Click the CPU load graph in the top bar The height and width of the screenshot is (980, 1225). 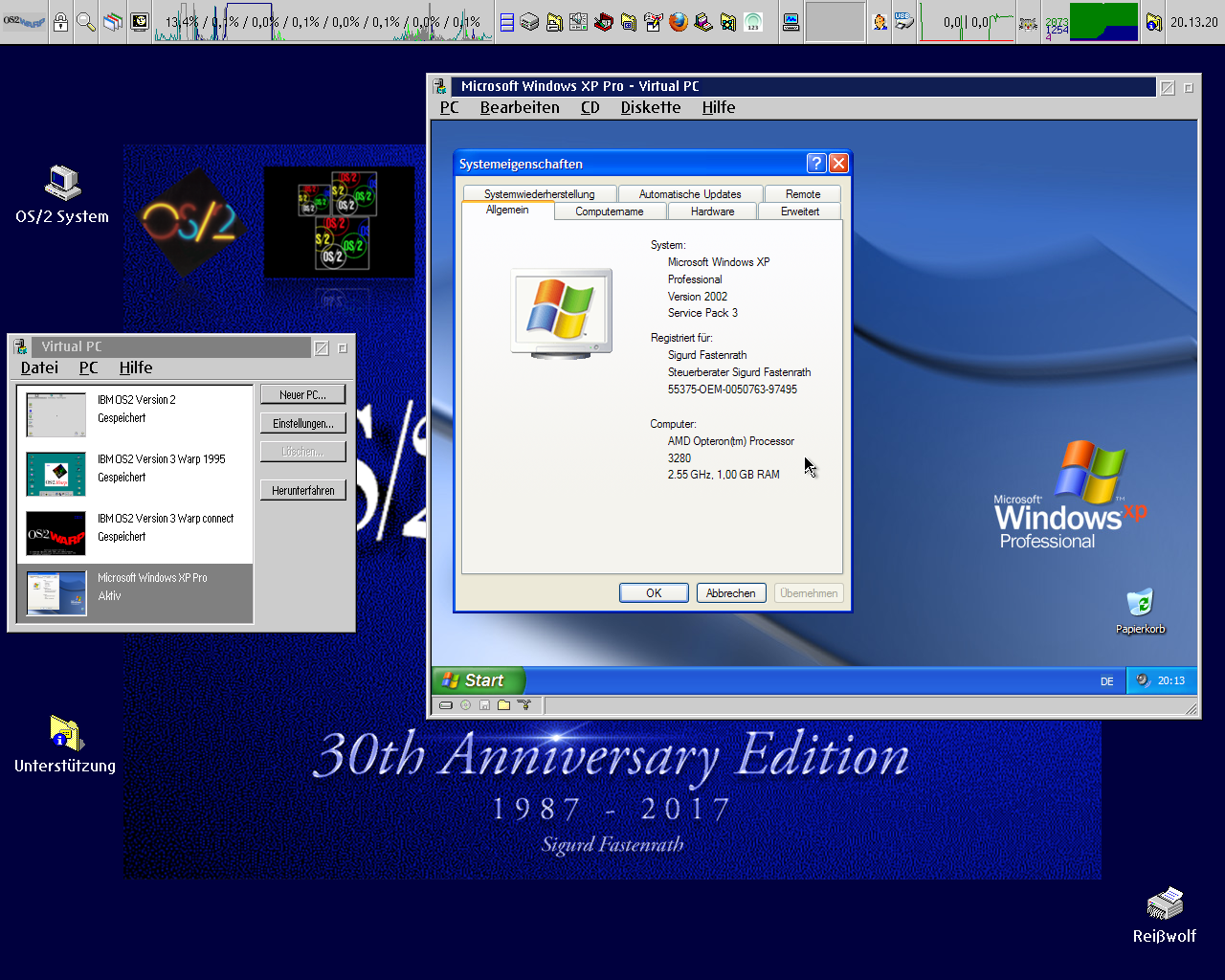323,22
